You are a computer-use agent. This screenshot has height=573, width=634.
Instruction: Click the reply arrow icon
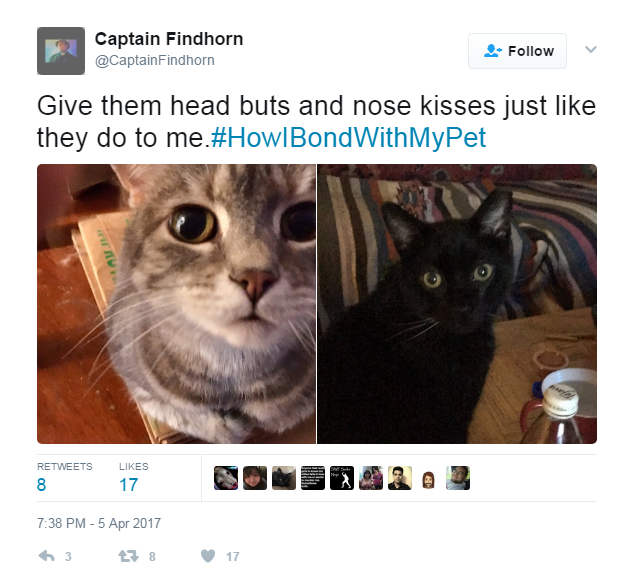pos(46,556)
